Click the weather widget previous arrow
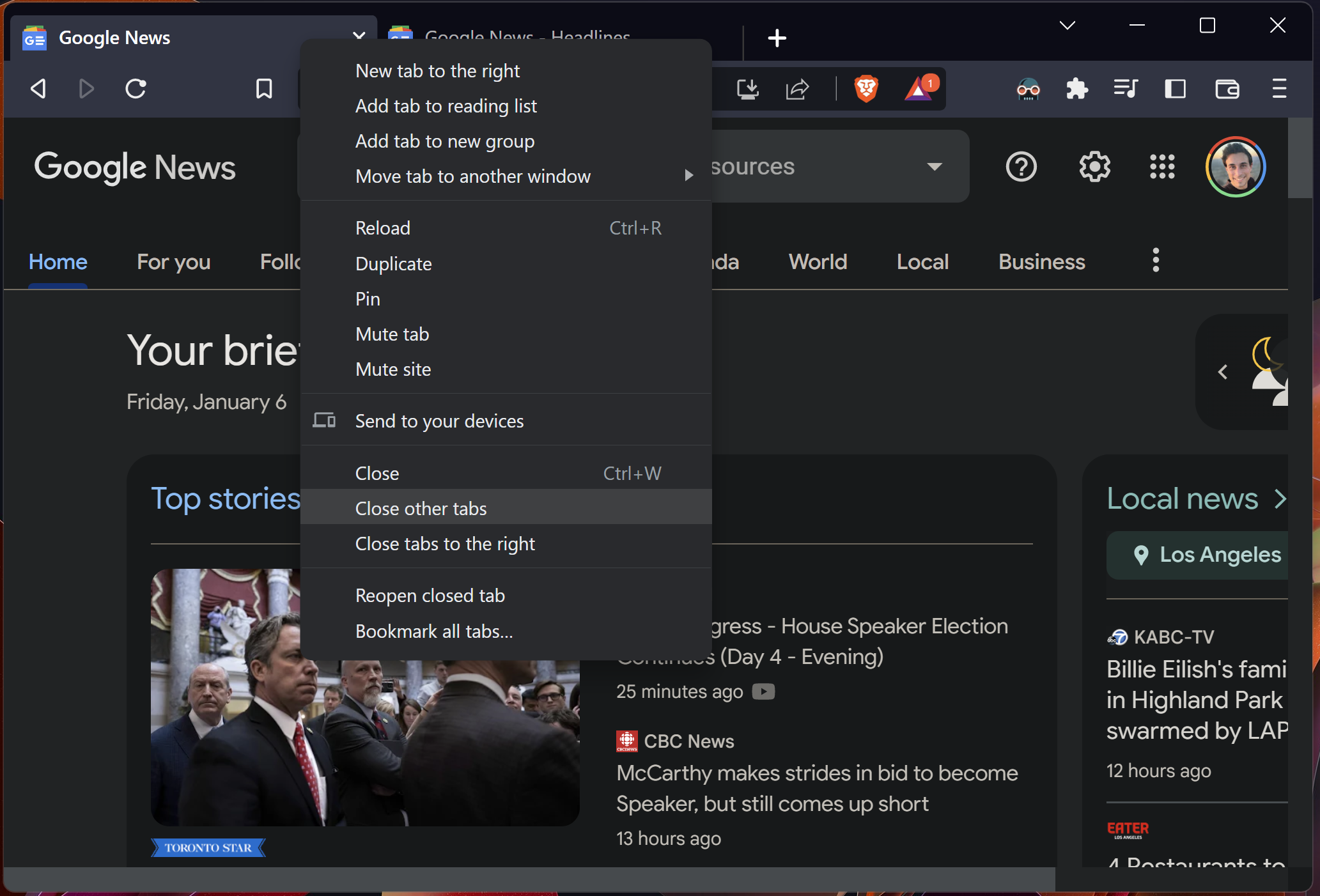The image size is (1320, 896). click(x=1222, y=372)
